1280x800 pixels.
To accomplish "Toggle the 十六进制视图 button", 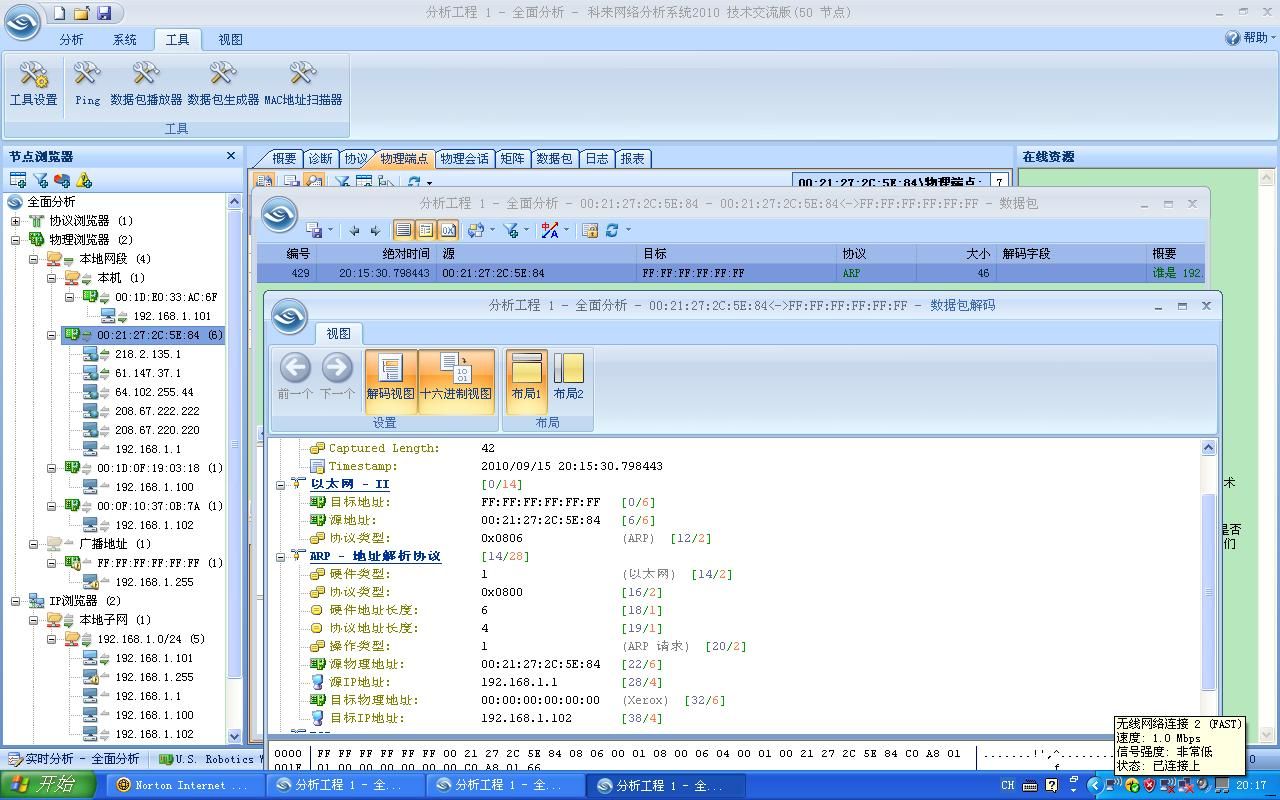I will (x=456, y=377).
